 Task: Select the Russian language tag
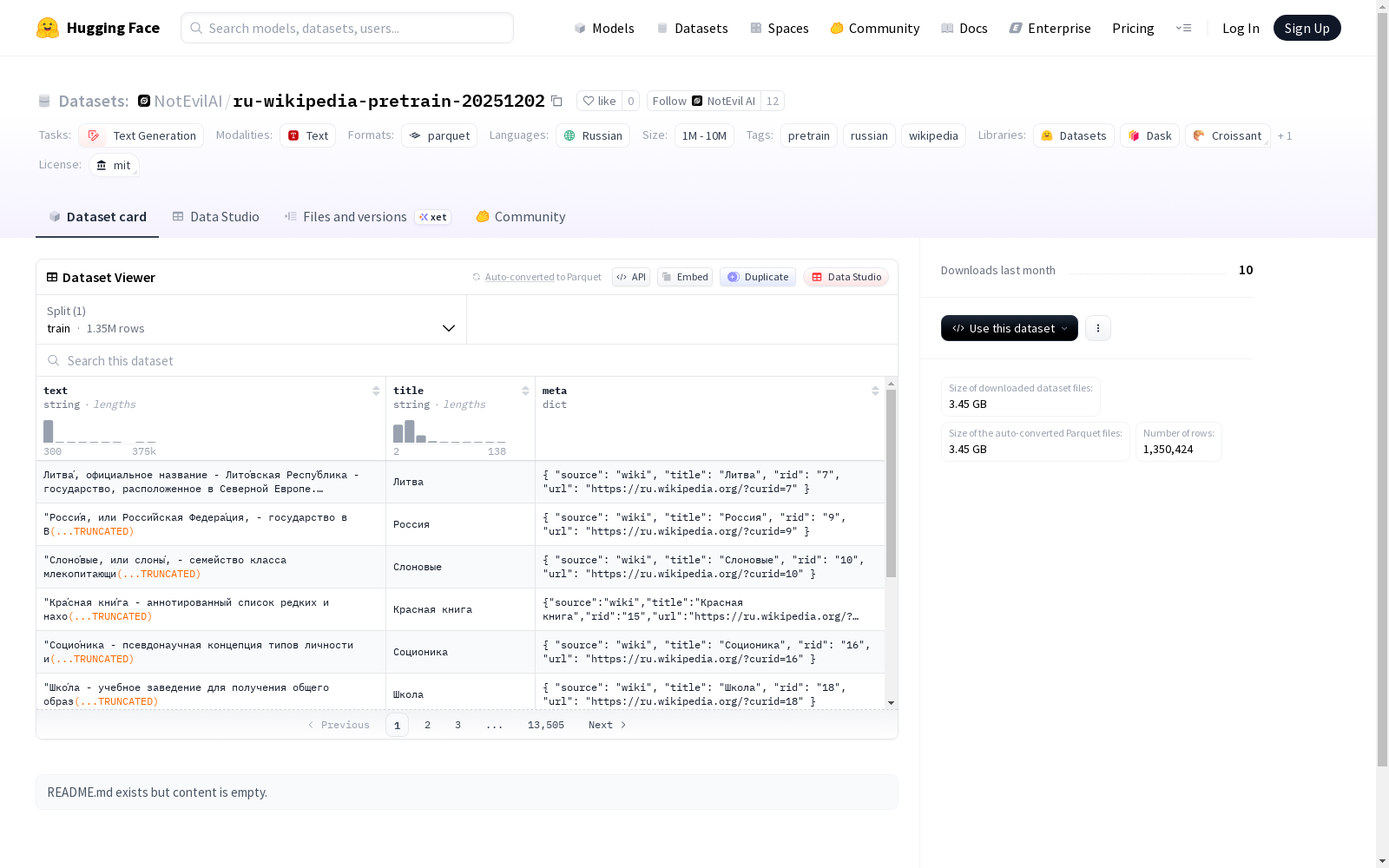coord(593,135)
